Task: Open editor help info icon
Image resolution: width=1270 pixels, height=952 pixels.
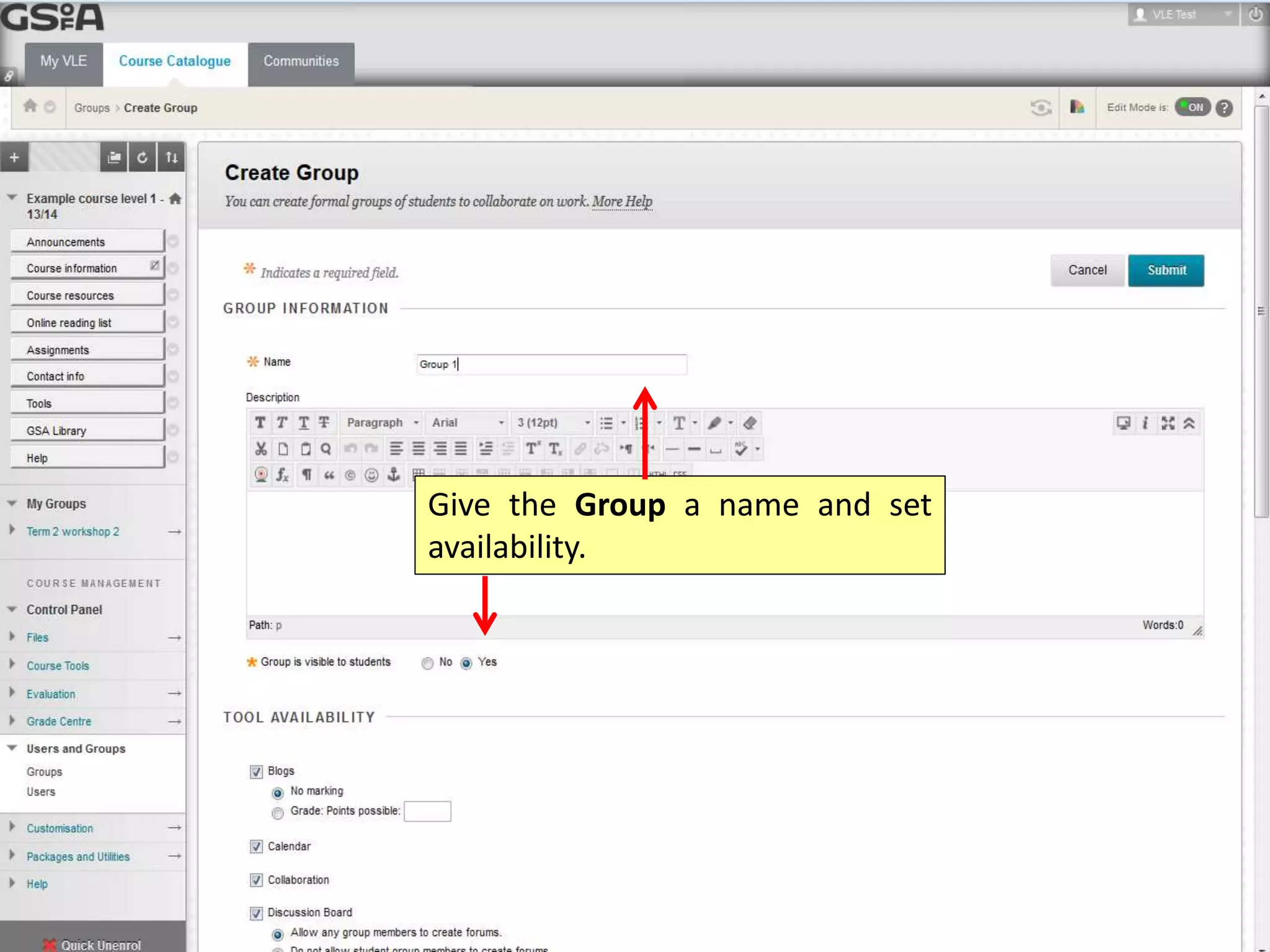Action: tap(1145, 423)
